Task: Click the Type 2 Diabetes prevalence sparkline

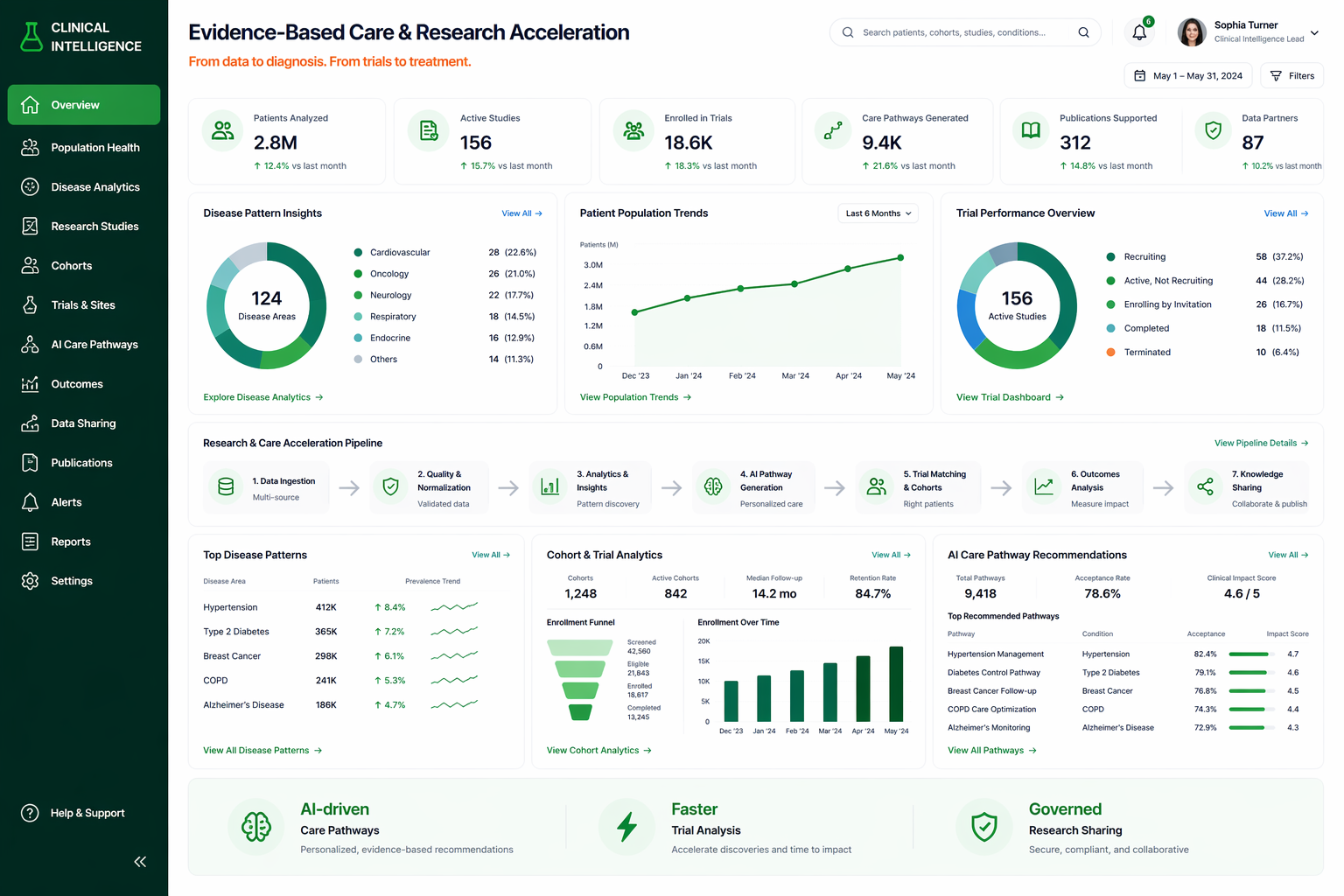Action: coord(454,632)
